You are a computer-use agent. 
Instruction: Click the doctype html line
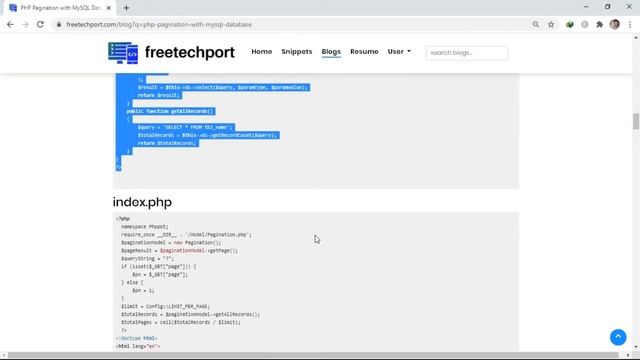pos(136,338)
